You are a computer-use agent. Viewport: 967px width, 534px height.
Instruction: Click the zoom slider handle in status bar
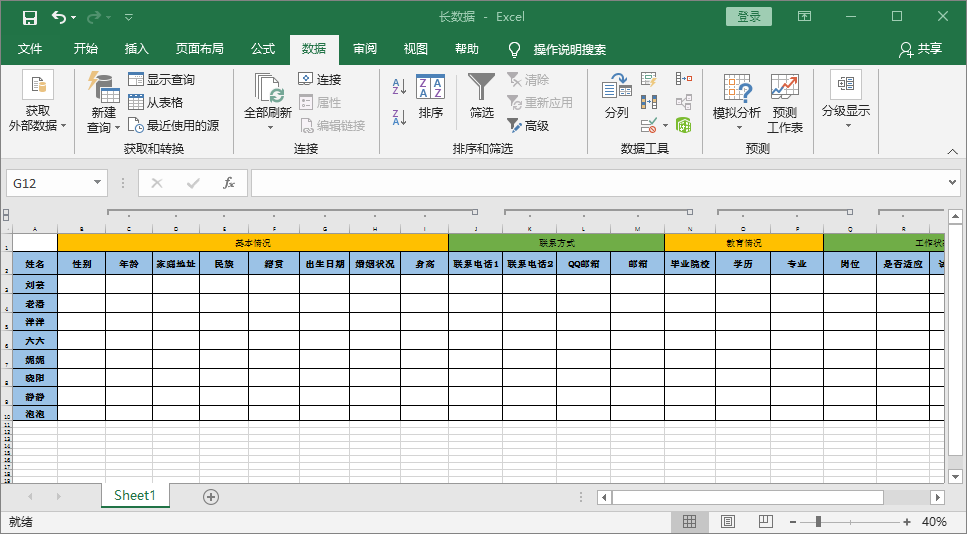point(818,522)
